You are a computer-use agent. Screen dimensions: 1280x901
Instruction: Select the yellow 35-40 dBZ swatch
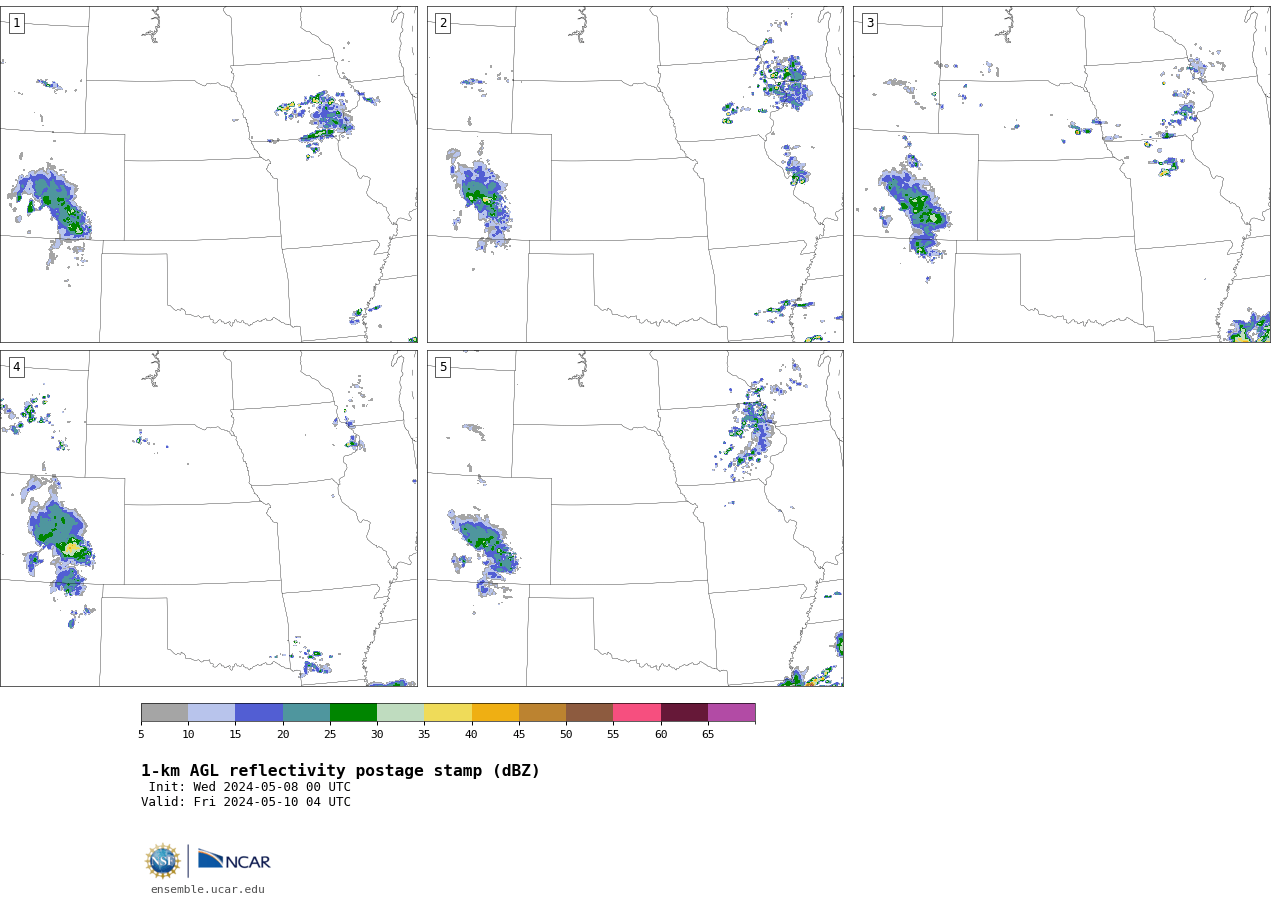[448, 712]
